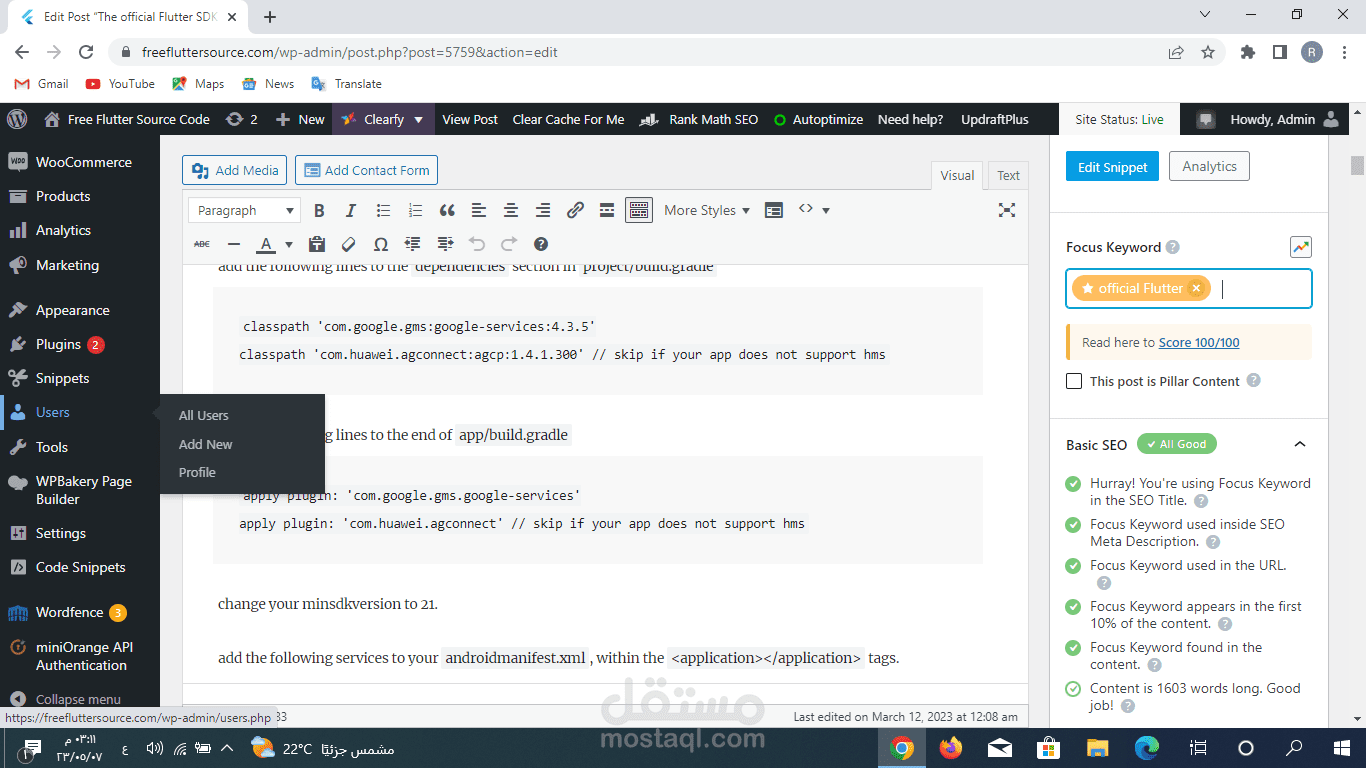This screenshot has width=1366, height=768.
Task: Open the Translate bookmark
Action: tap(347, 84)
